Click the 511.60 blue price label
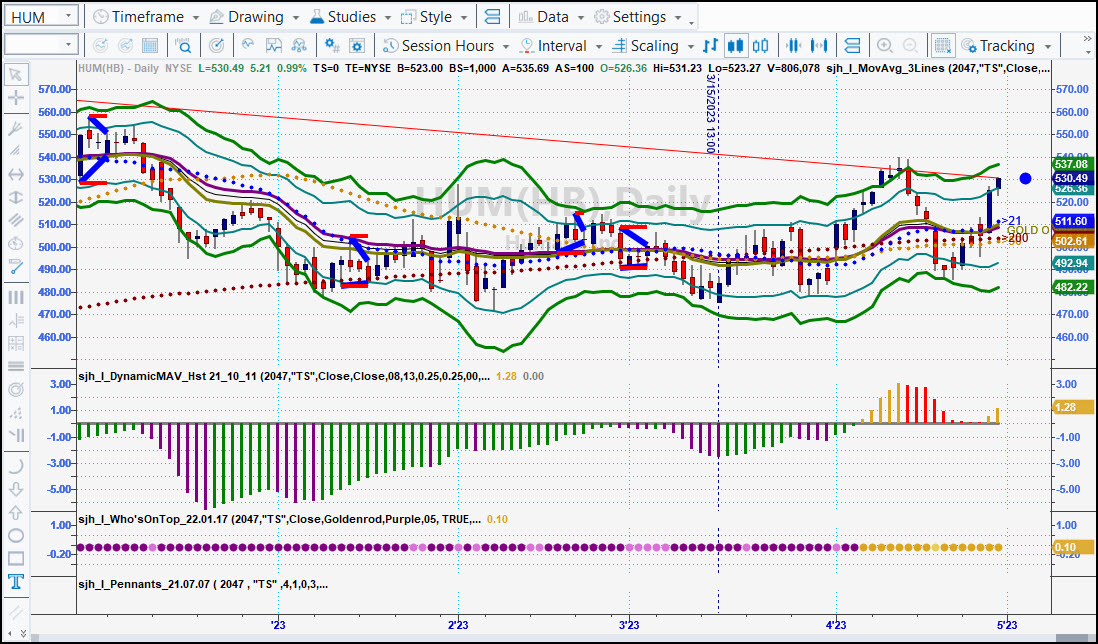The width and height of the screenshot is (1098, 644). 1071,221
